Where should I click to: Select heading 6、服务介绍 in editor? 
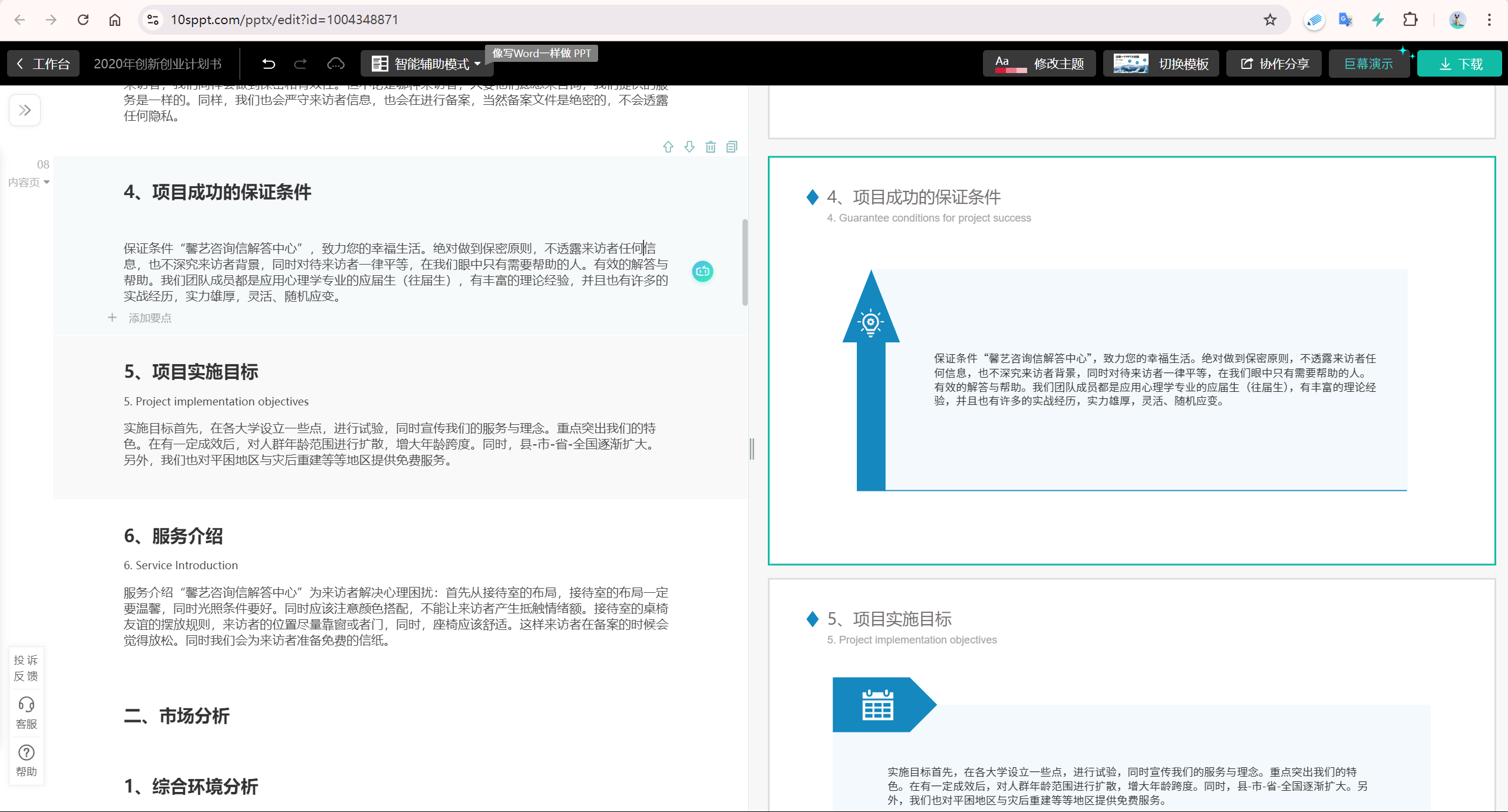coord(173,536)
